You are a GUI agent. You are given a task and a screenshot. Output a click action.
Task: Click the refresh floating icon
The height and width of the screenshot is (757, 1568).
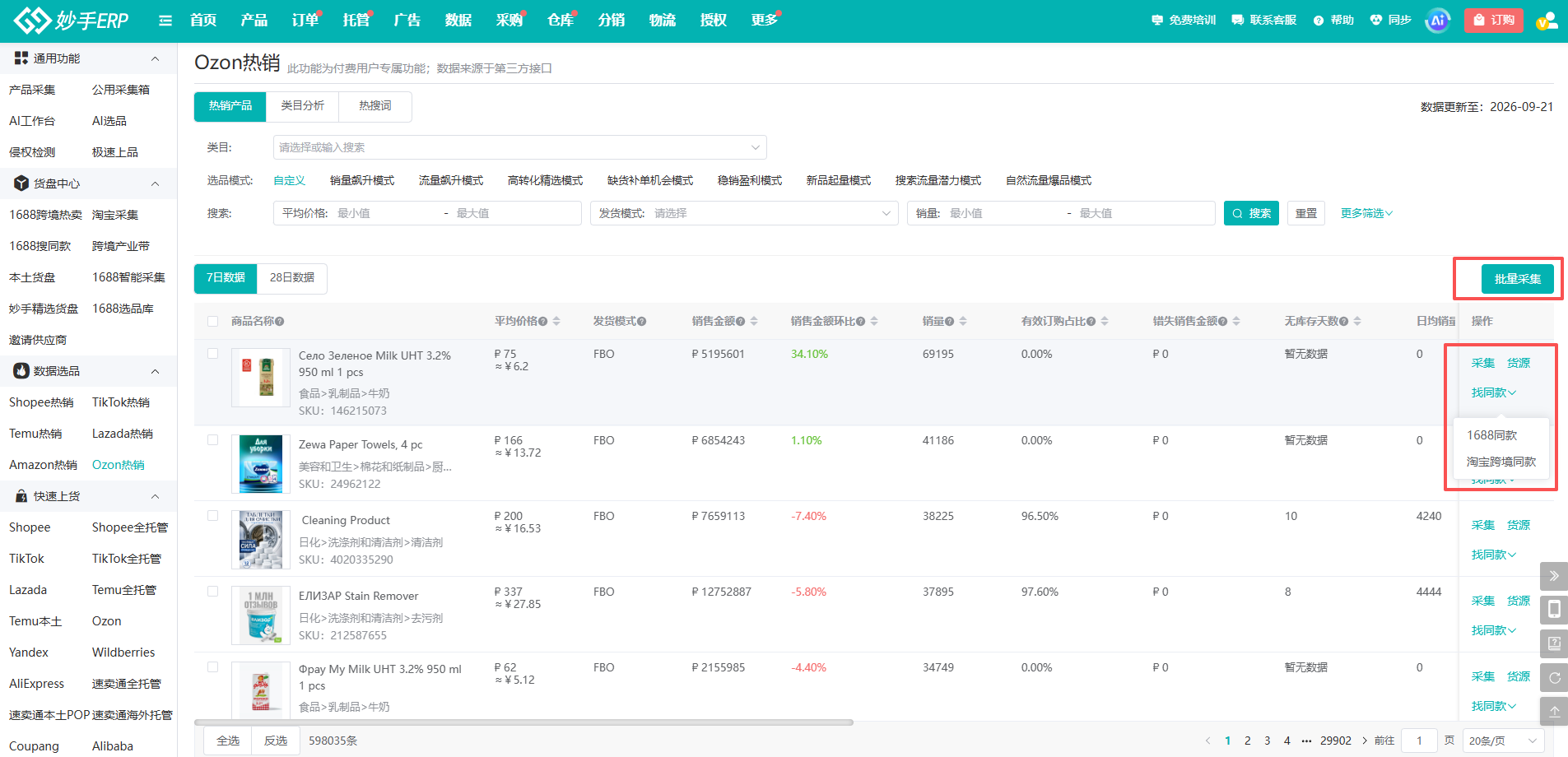(x=1554, y=677)
